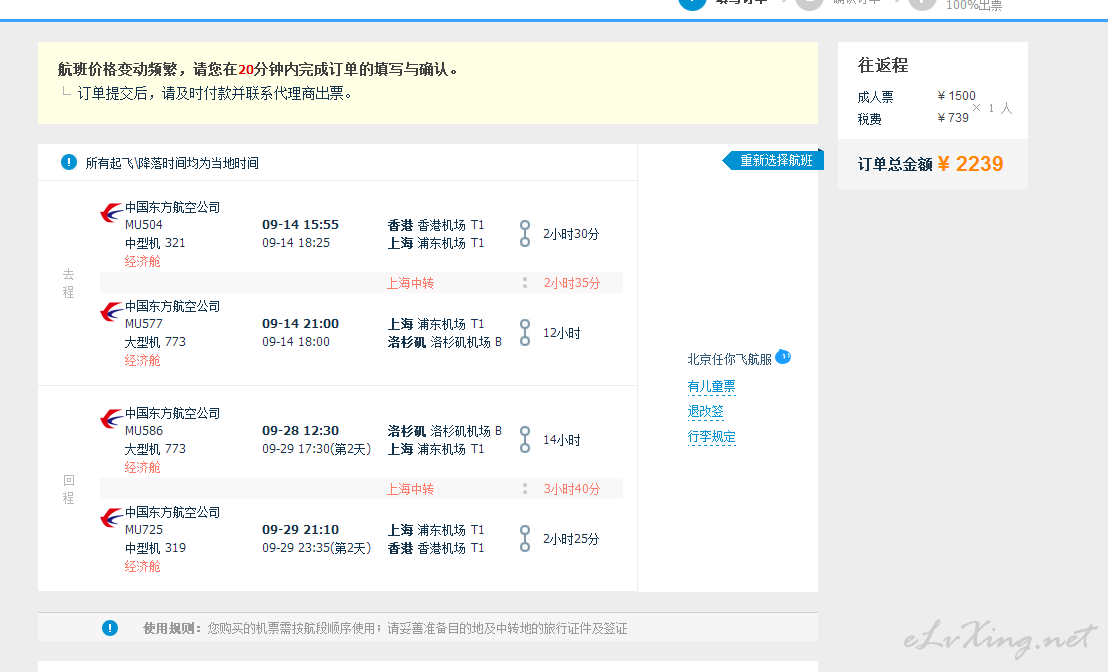Click 上海中转 in the outbound itinerary
The image size is (1108, 672).
click(x=411, y=283)
